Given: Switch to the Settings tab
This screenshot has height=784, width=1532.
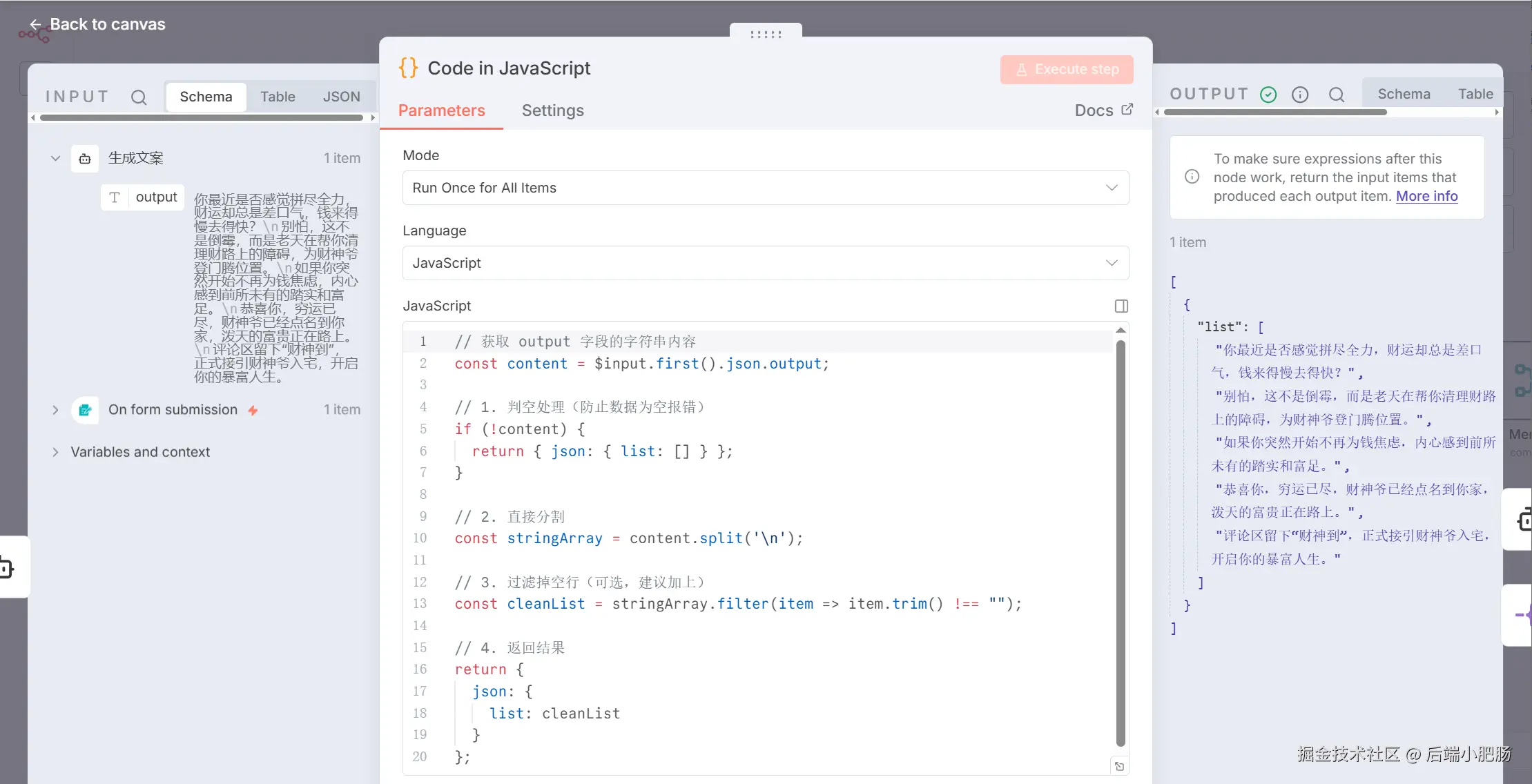Looking at the screenshot, I should click(552, 110).
